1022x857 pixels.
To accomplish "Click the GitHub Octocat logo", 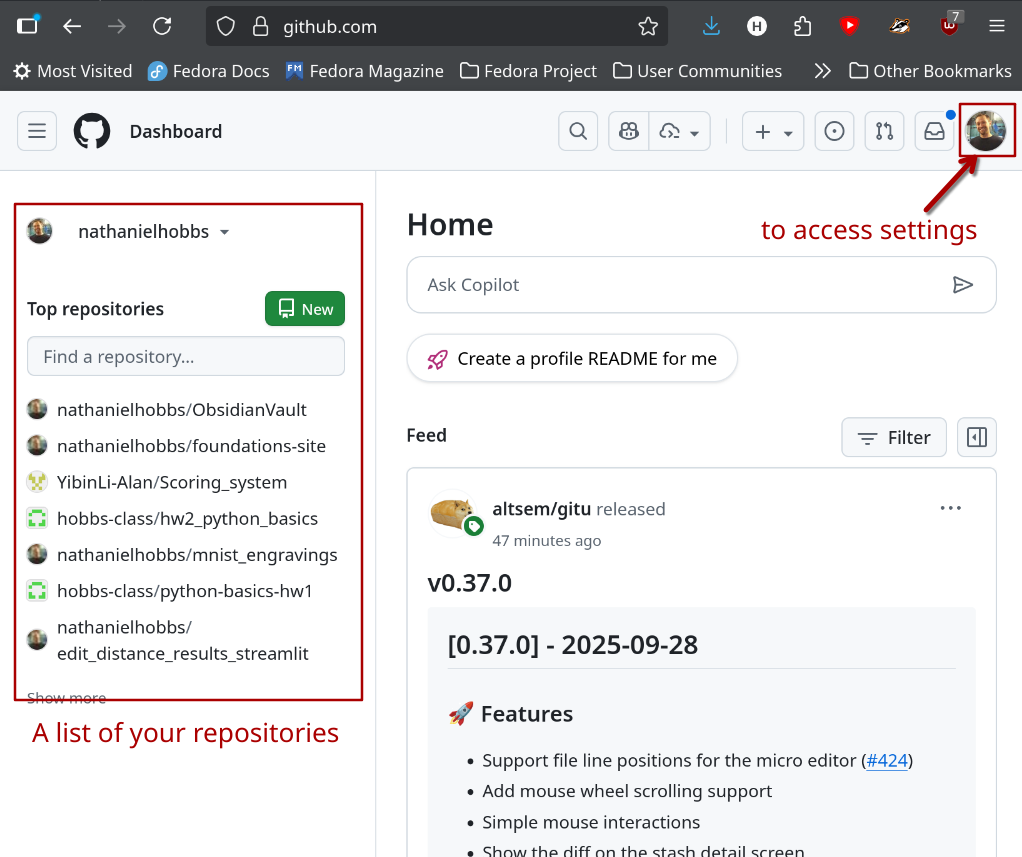I will tap(91, 130).
